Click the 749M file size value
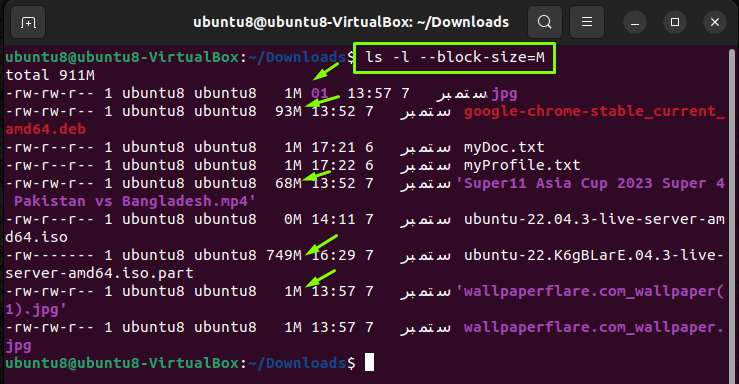The image size is (739, 384). [x=284, y=255]
